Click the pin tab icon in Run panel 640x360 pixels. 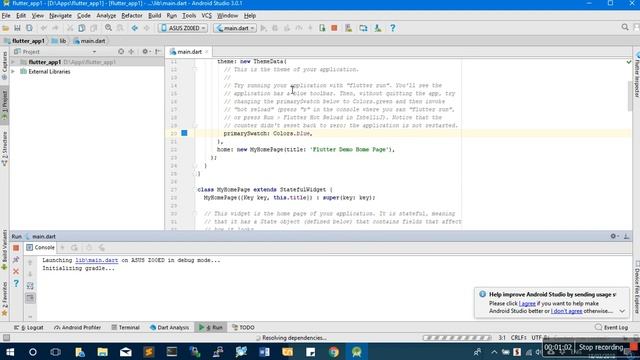[16, 260]
